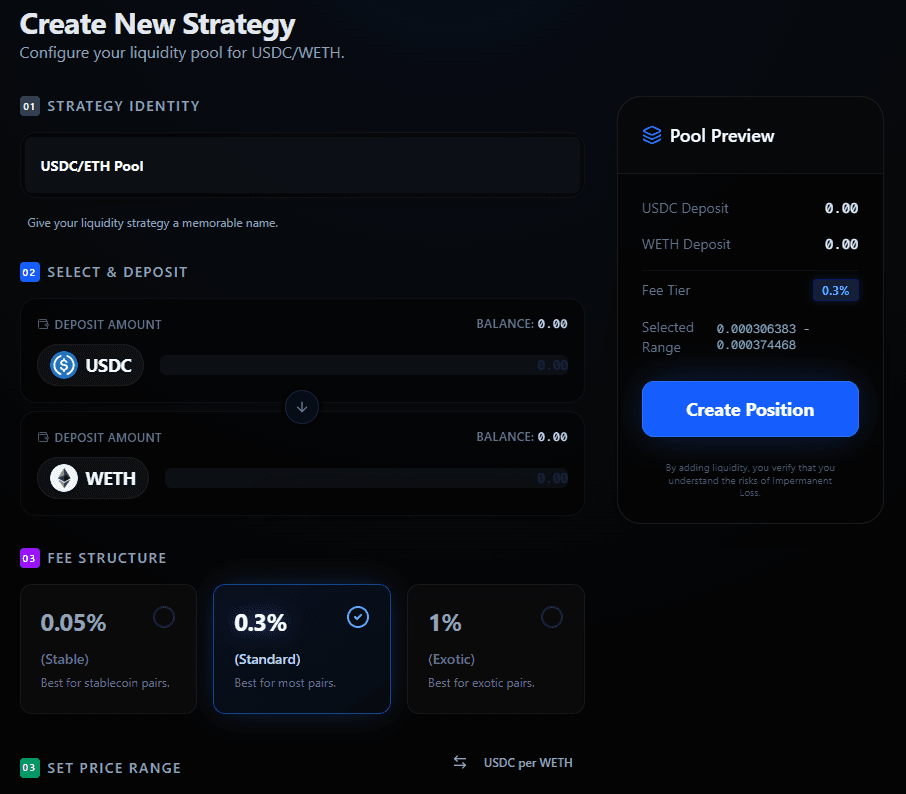Screen dimensions: 906x794
Task: Click the flip arrows next to USDC per WETH
Action: pos(460,762)
